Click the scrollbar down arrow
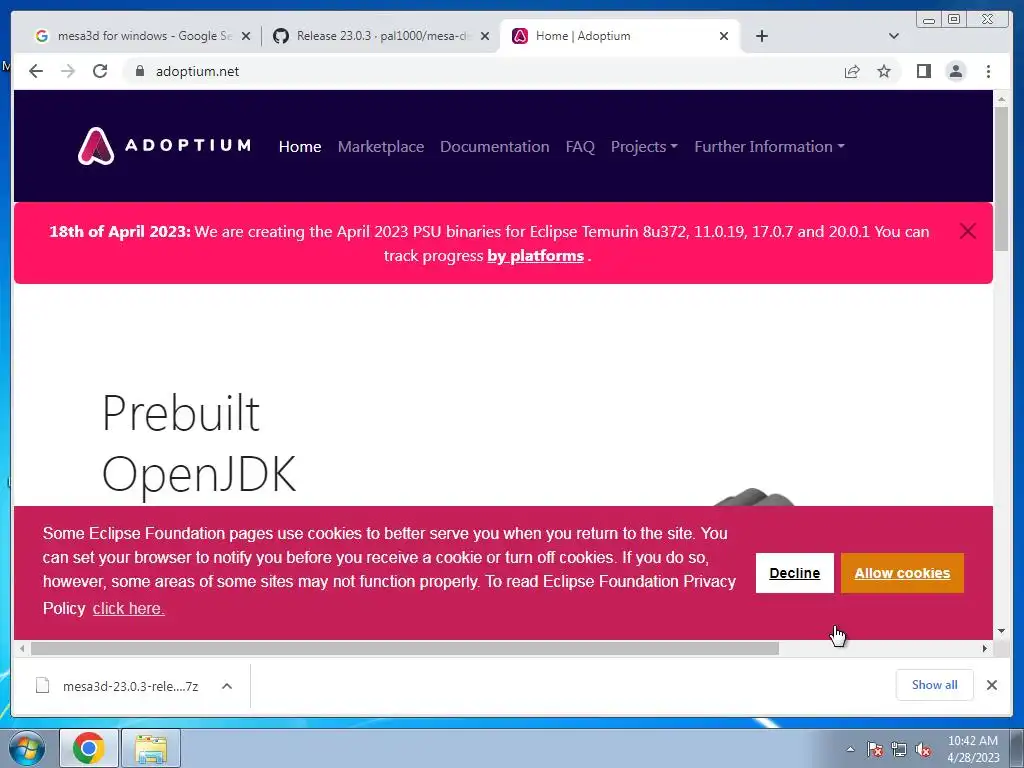 (1002, 631)
